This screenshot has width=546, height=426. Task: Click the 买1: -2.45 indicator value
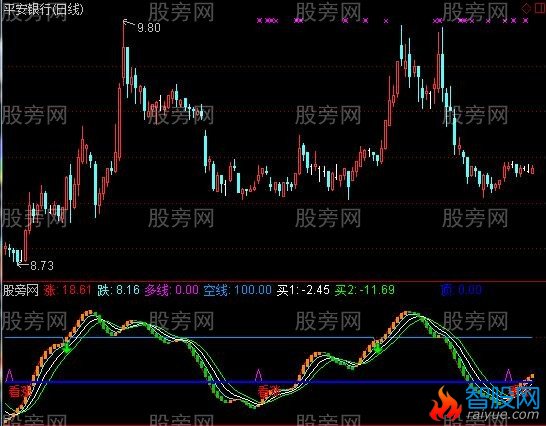tap(303, 290)
